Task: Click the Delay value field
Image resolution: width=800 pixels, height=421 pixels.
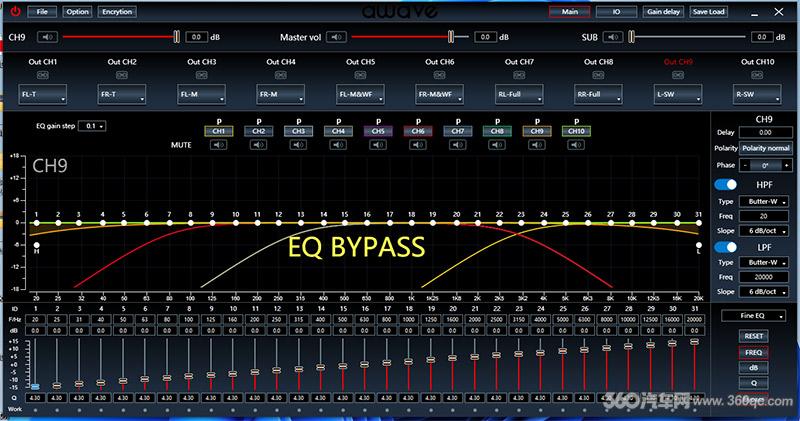Action: pos(765,132)
